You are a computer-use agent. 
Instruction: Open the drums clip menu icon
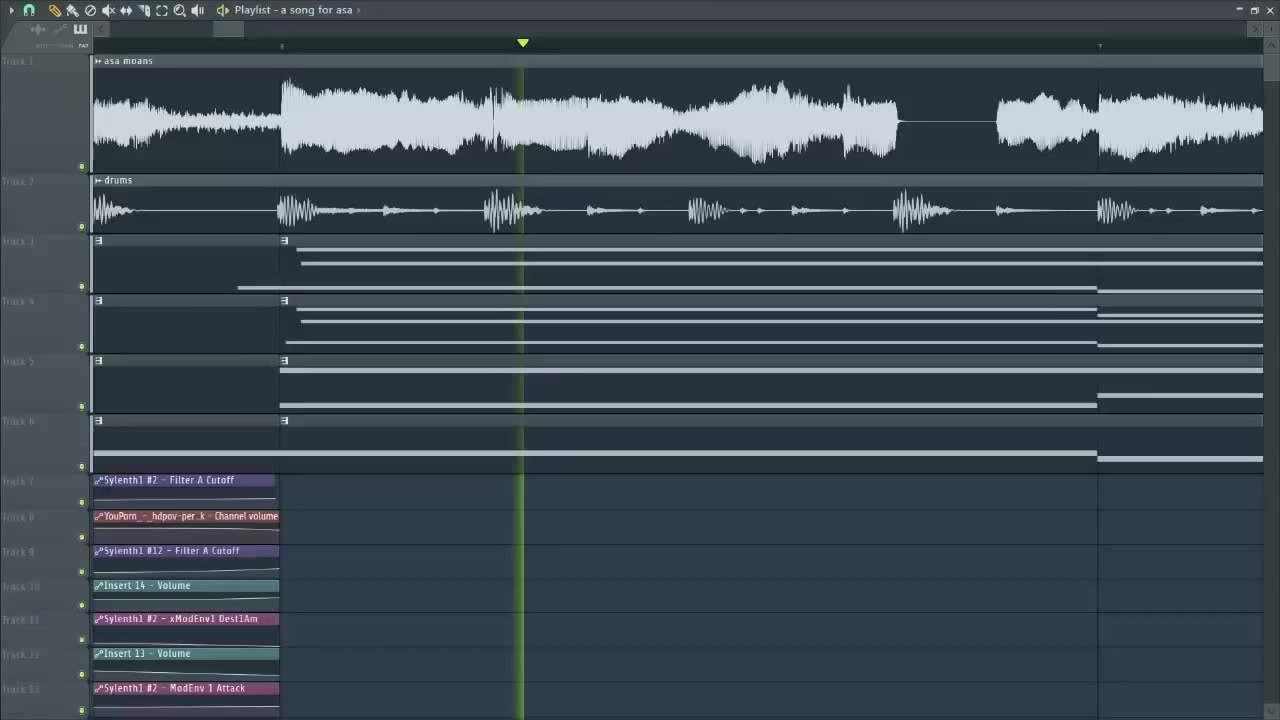point(98,180)
